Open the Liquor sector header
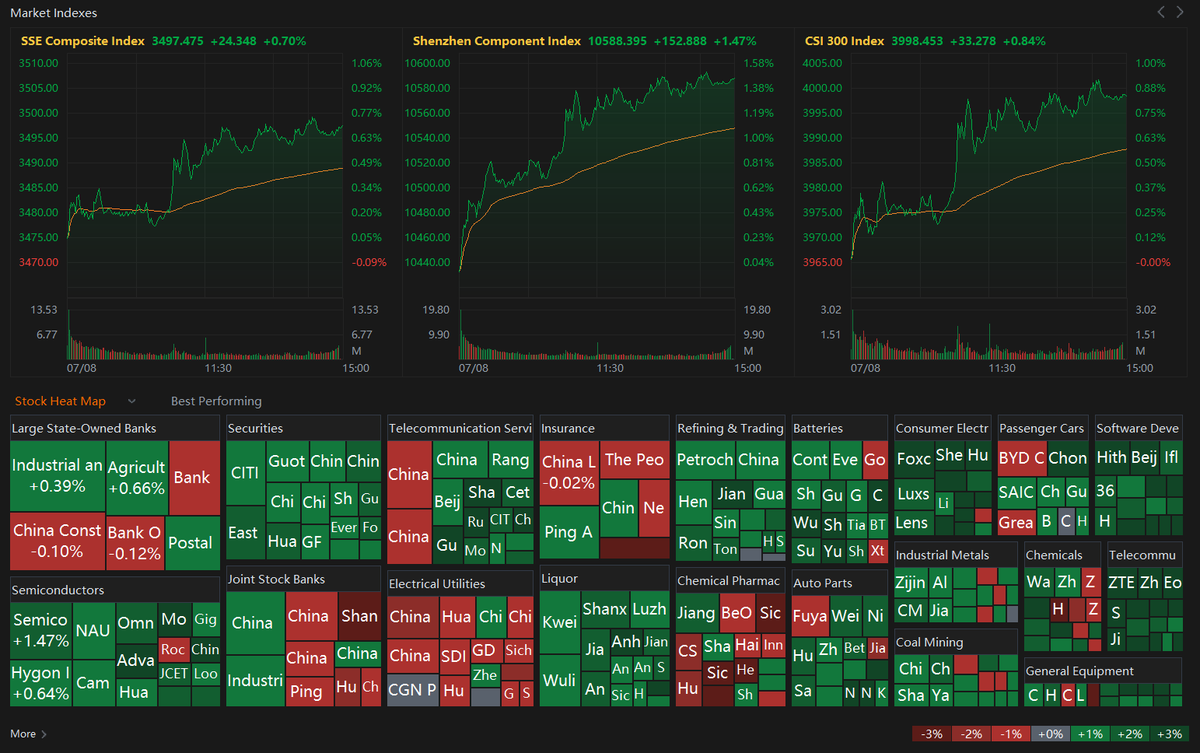The image size is (1200, 753). pos(605,578)
